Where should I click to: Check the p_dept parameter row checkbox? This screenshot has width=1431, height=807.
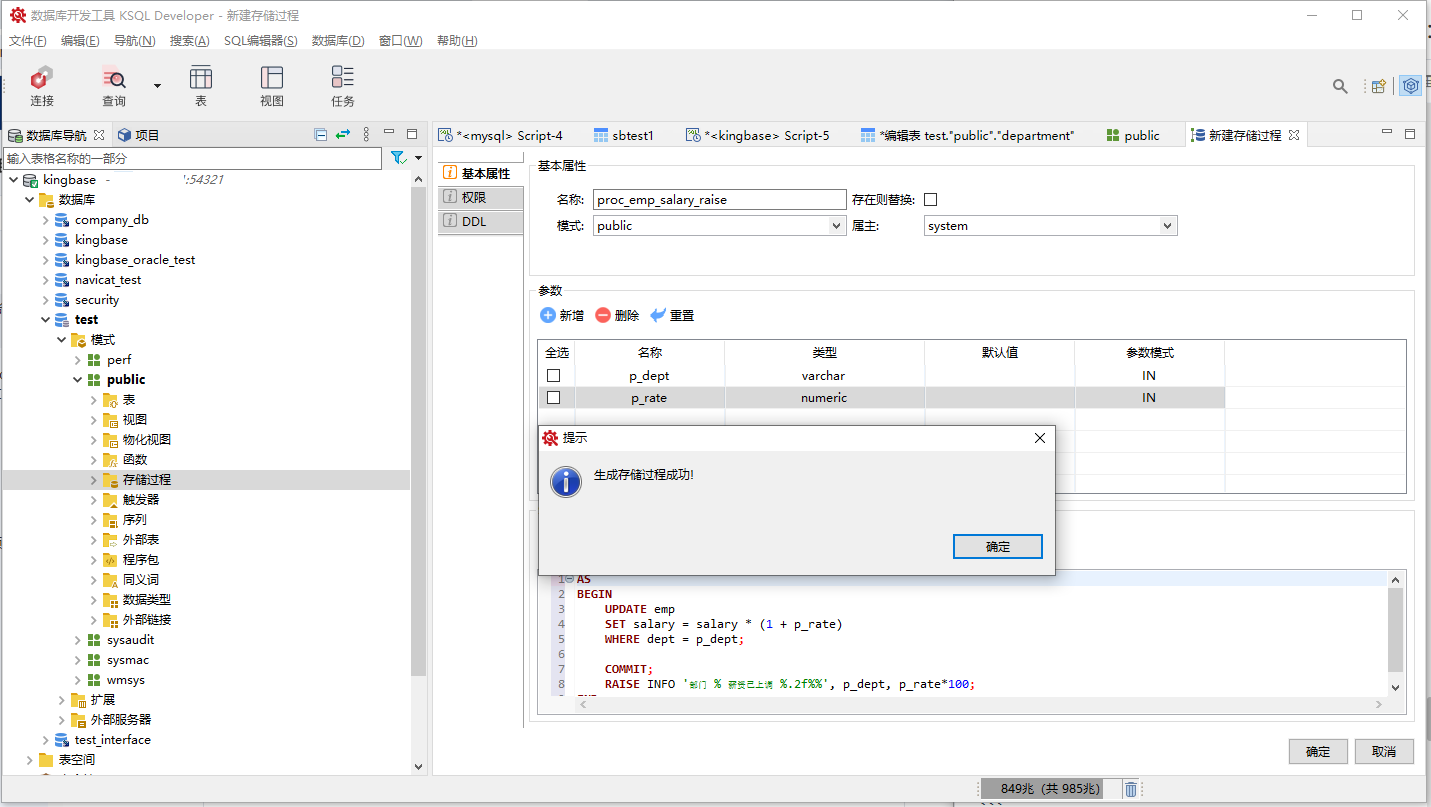(554, 376)
